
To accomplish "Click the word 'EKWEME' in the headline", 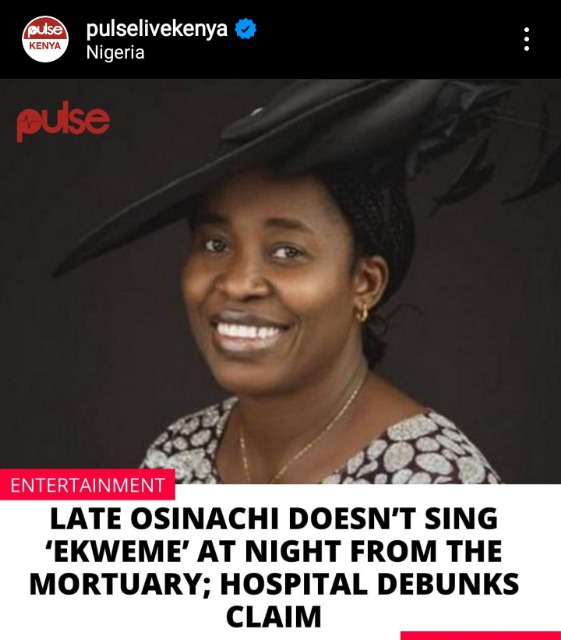I will 116,551.
